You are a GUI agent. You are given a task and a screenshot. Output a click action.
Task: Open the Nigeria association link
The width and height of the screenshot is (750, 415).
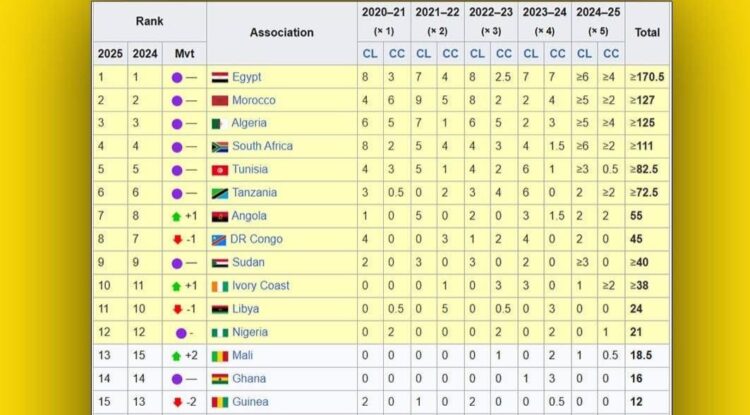pos(250,332)
